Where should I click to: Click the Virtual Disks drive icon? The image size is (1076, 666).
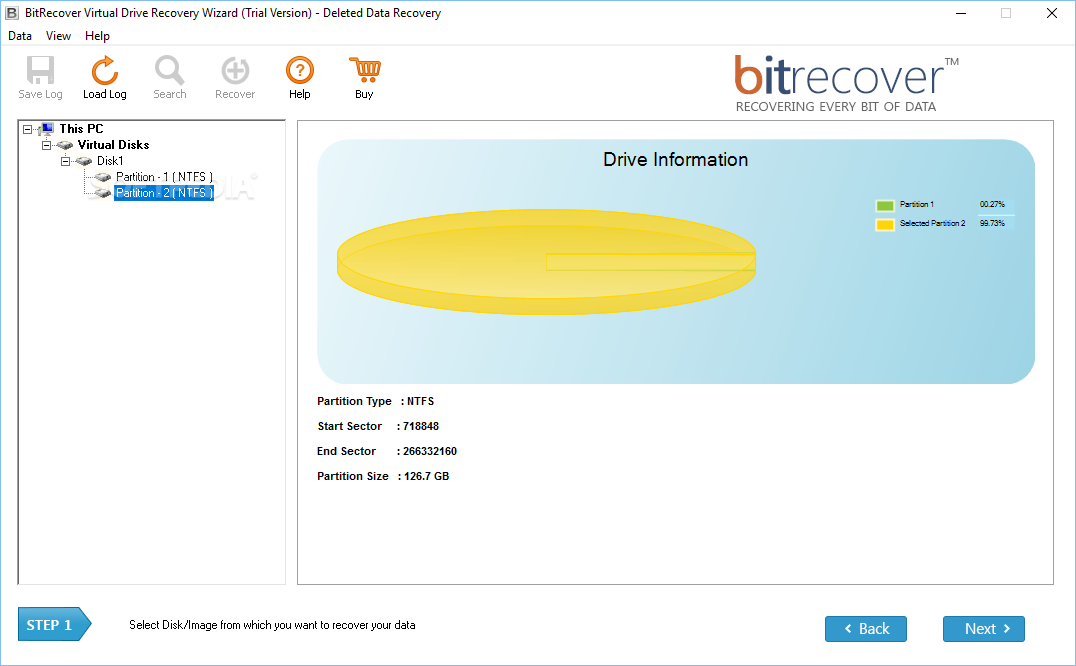pos(65,145)
